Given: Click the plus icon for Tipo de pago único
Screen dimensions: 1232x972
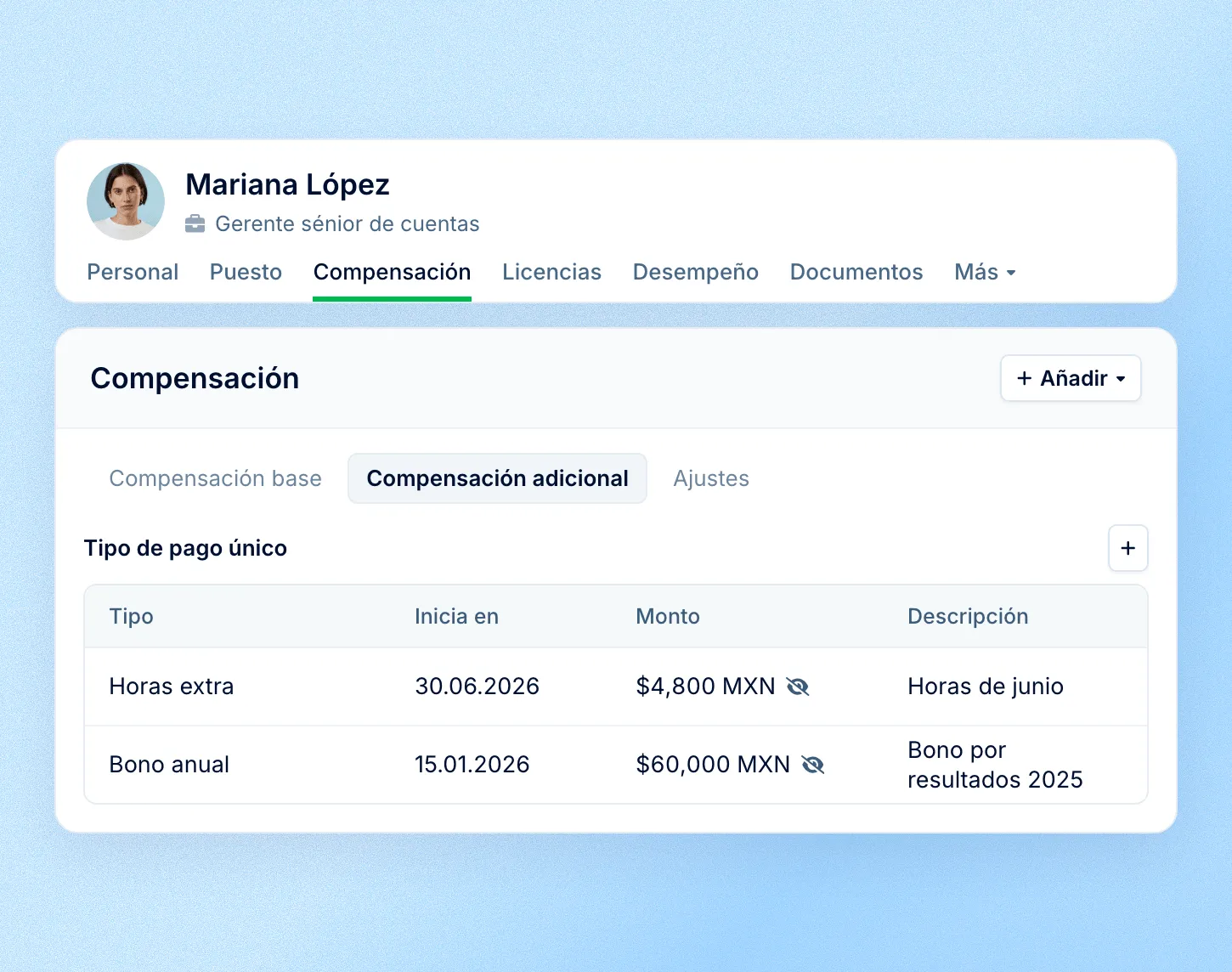Looking at the screenshot, I should tap(1128, 548).
